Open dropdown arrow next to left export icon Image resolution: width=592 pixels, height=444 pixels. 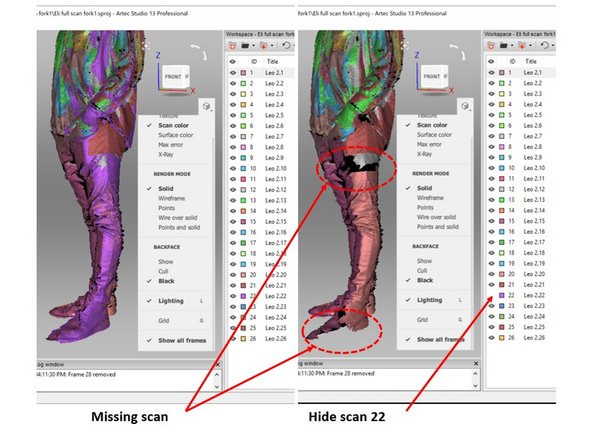tap(272, 46)
